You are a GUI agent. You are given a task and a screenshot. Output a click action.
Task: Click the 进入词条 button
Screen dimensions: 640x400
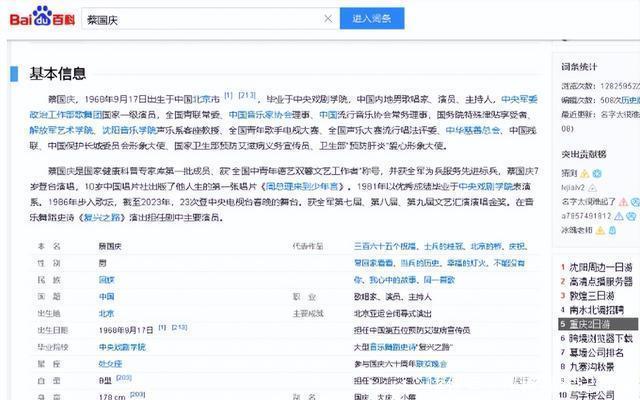coord(372,18)
